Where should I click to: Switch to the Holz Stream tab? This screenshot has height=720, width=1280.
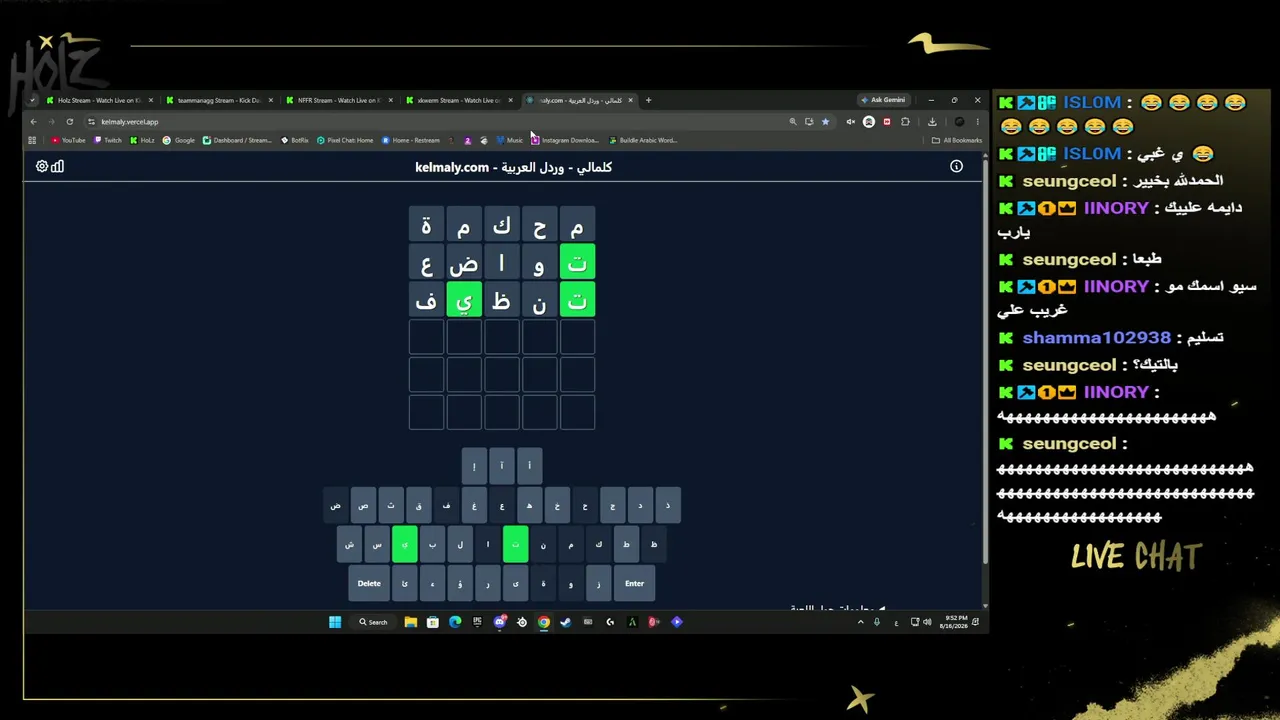(99, 100)
